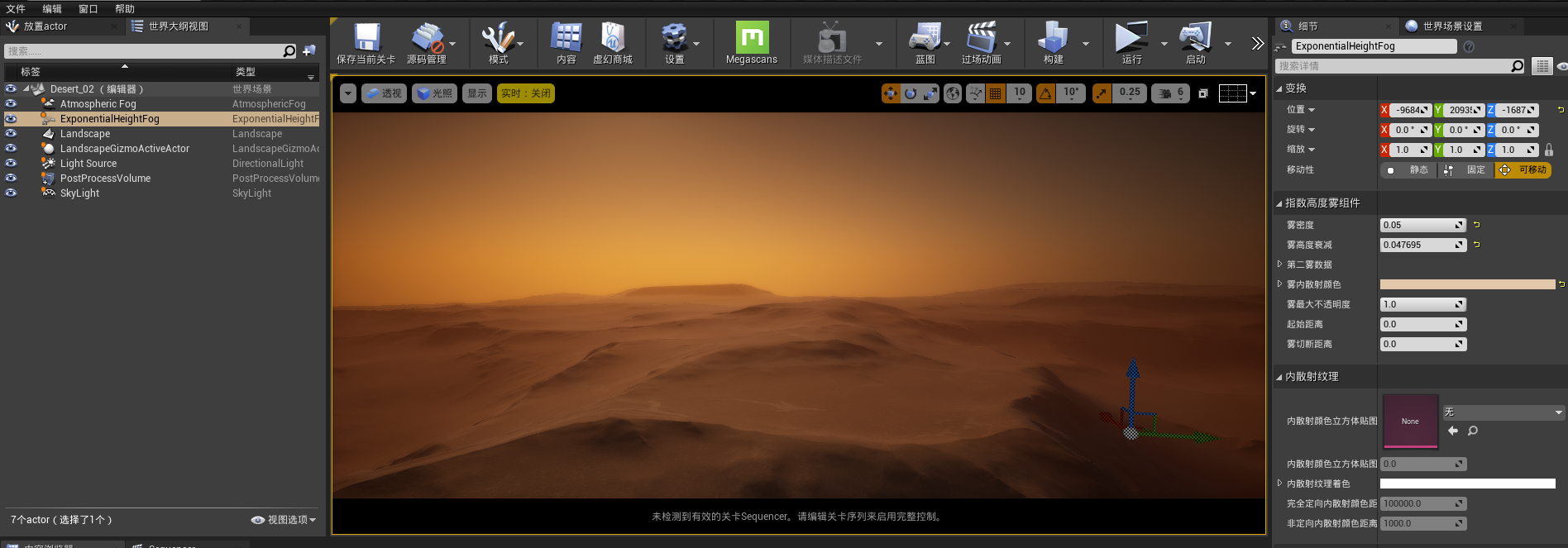Toggle visibility of ExponentialHeightFog actor
Viewport: 1568px width, 548px height.
[x=11, y=119]
